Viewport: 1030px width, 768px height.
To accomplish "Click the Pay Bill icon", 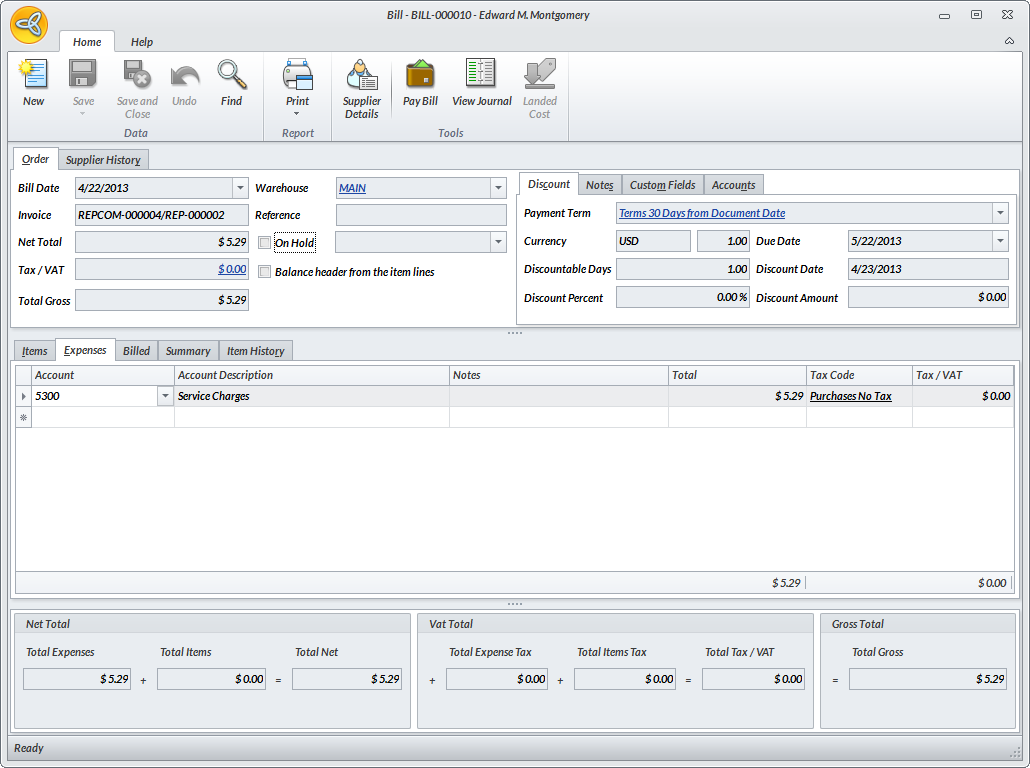I will click(x=420, y=76).
